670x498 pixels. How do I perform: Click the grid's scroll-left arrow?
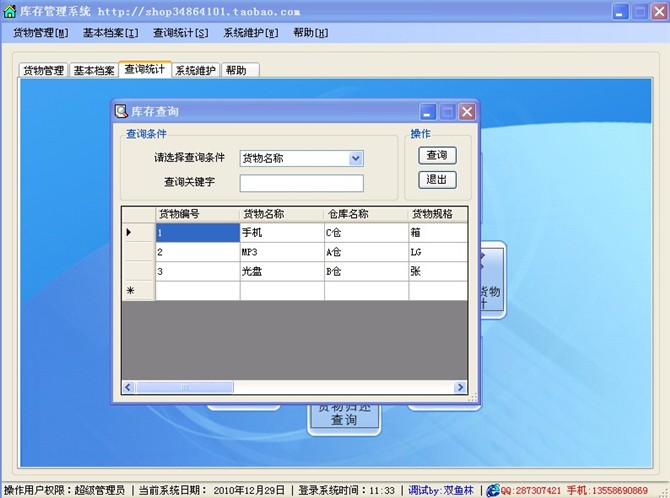coord(128,387)
